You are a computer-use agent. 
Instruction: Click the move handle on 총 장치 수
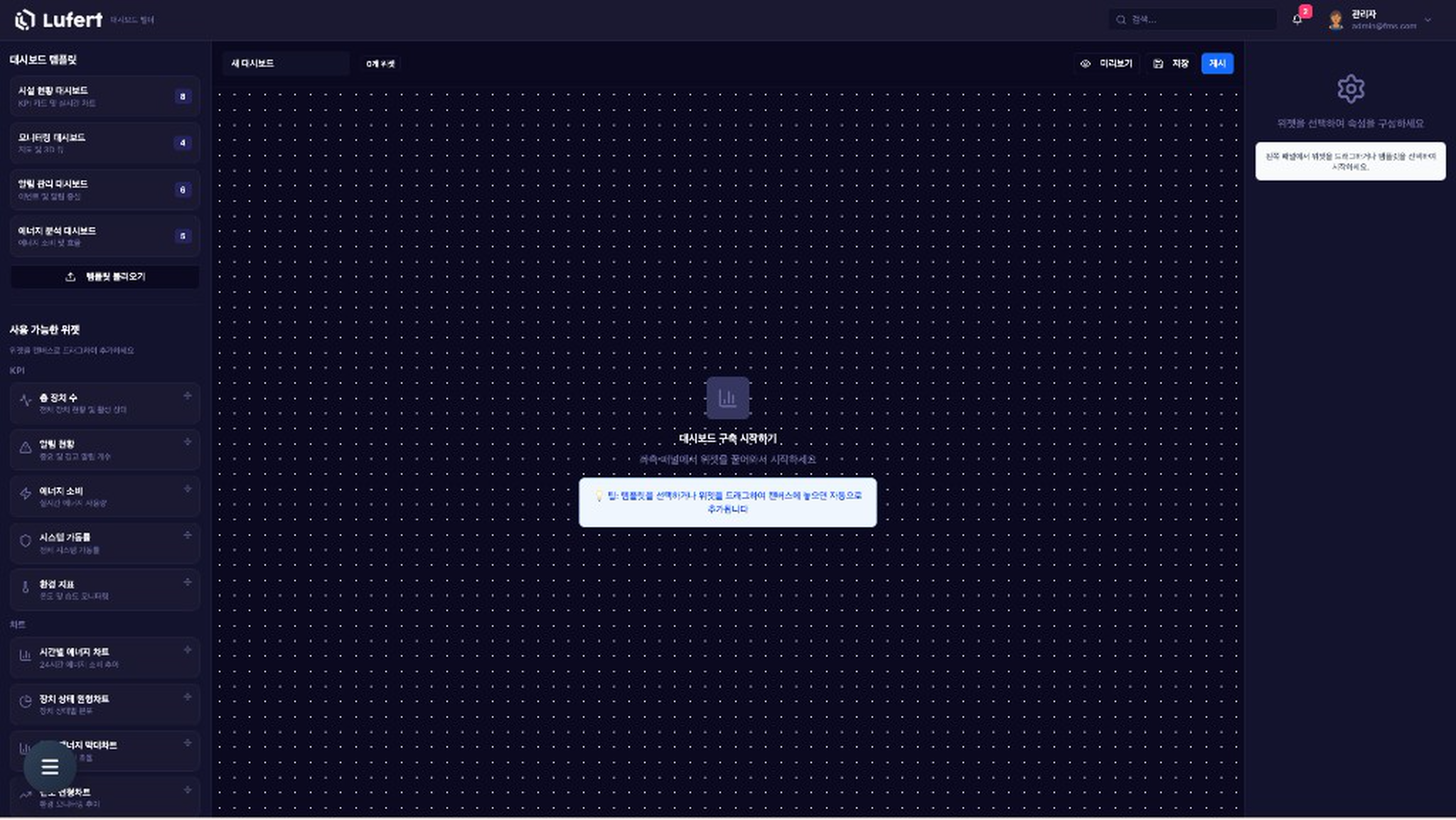[x=188, y=396]
